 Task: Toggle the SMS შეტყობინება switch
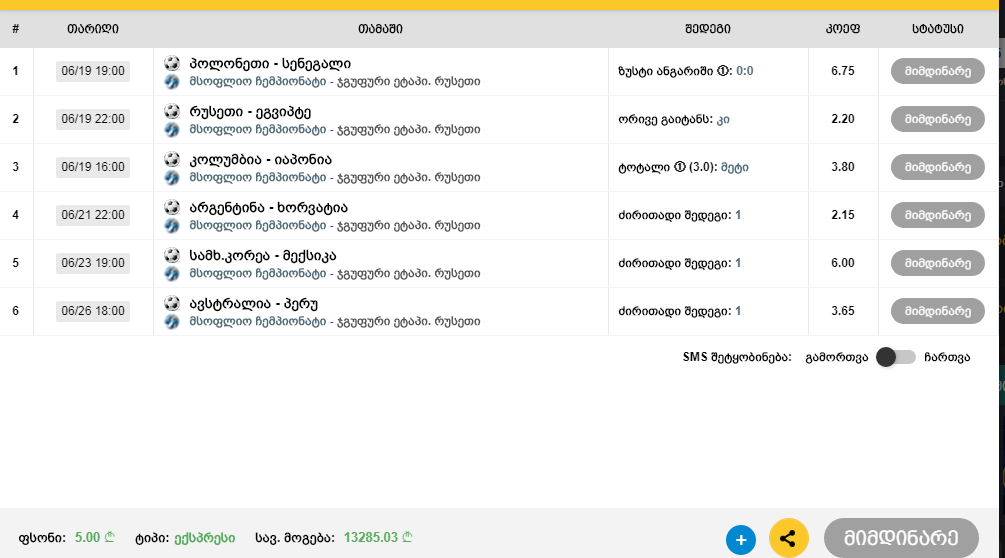tap(895, 357)
